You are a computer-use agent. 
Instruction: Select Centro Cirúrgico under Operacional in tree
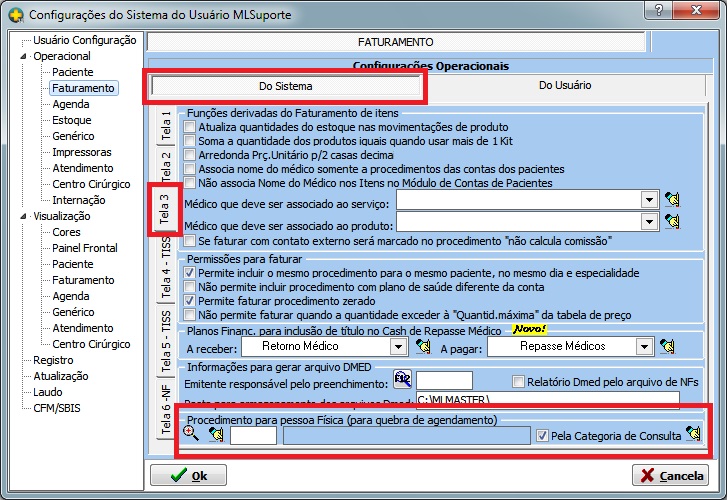tap(91, 184)
